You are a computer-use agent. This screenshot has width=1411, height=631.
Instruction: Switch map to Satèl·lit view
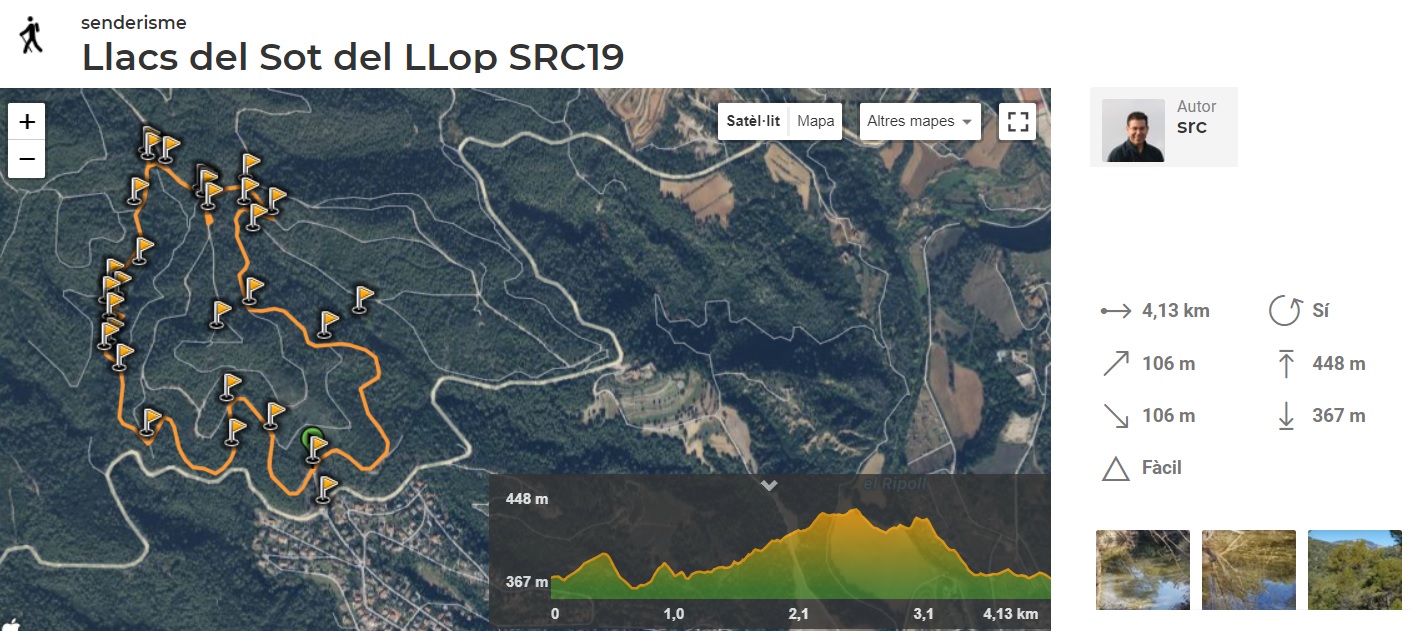tap(753, 122)
